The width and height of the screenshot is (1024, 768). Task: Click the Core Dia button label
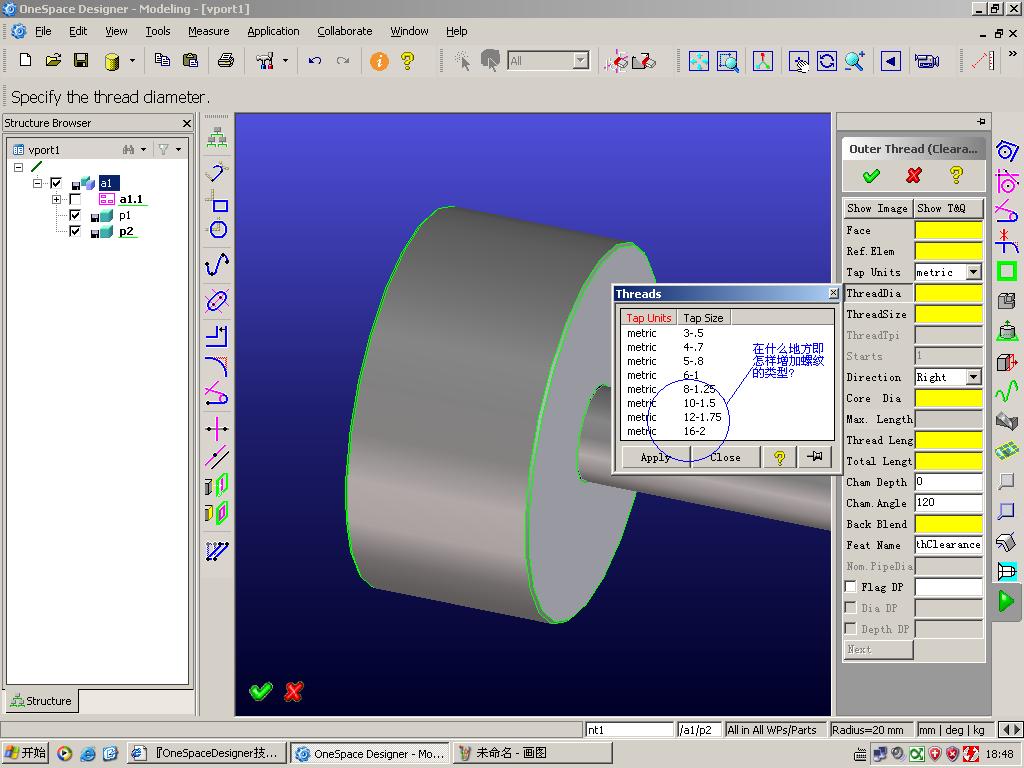pos(878,398)
